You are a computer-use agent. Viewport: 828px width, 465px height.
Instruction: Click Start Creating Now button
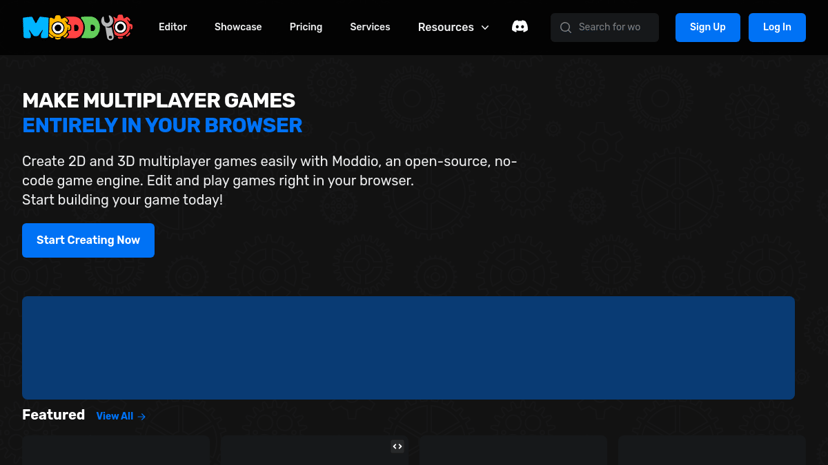[x=88, y=240]
